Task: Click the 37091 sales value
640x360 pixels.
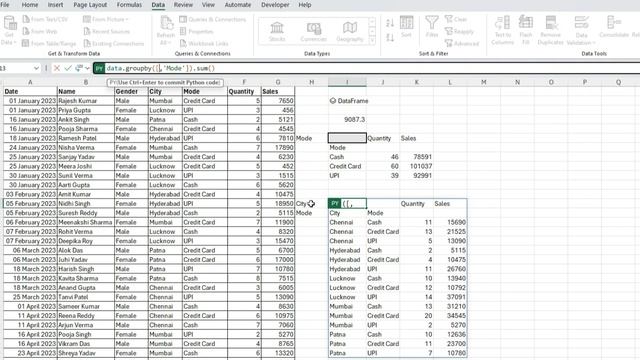Action: pyautogui.click(x=450, y=297)
